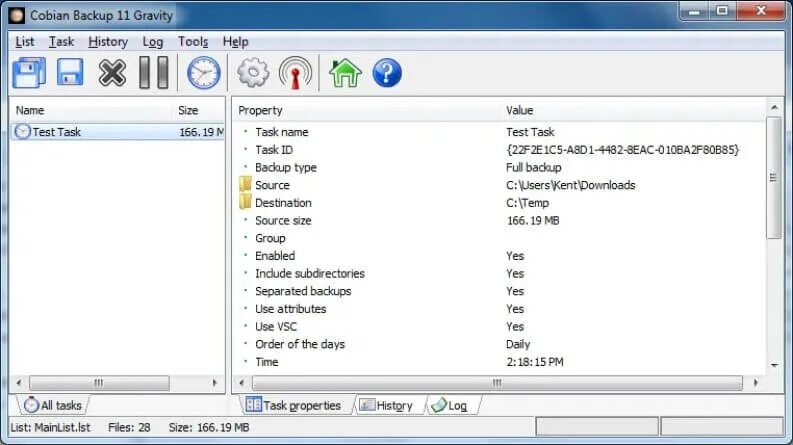Click properties vertical scrollbar up arrow
The image size is (793, 445).
coord(774,107)
